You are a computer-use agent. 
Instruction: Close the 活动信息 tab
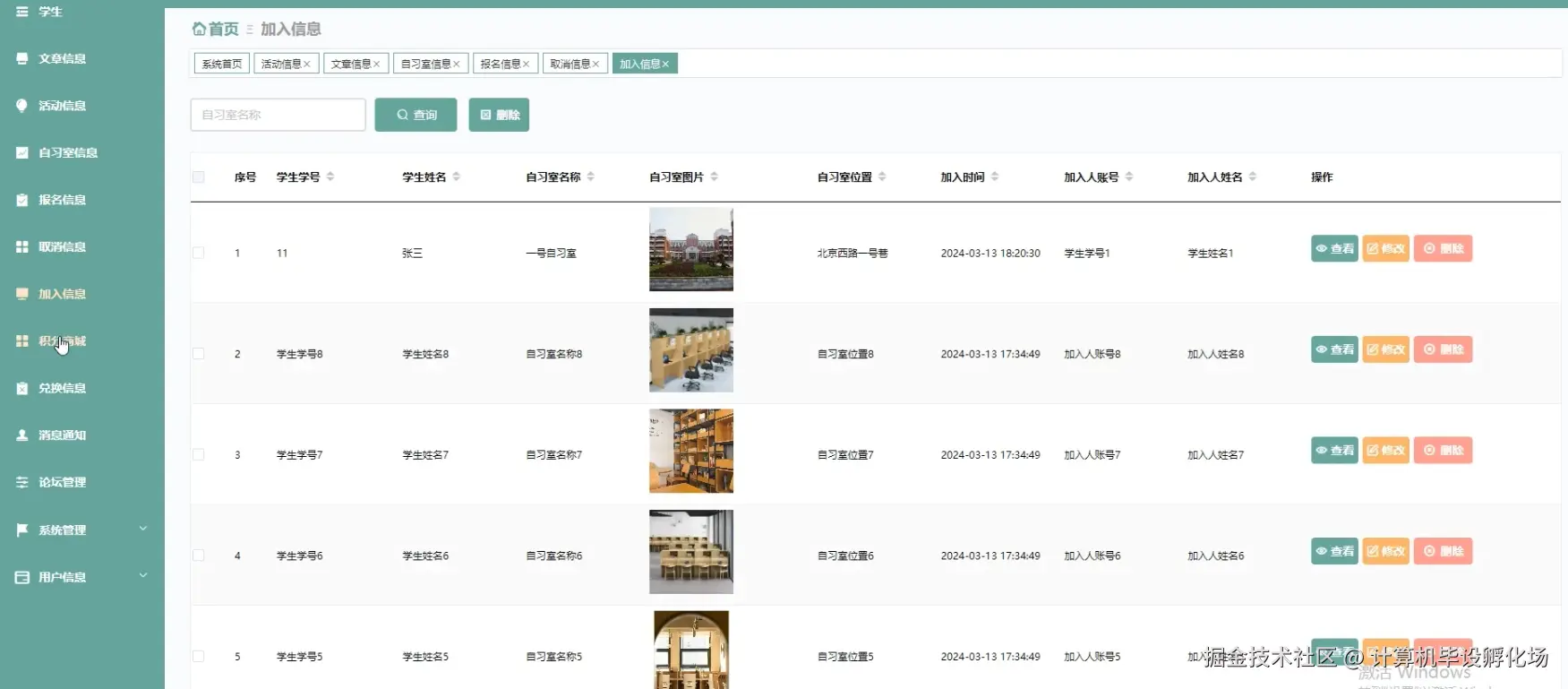(x=307, y=64)
